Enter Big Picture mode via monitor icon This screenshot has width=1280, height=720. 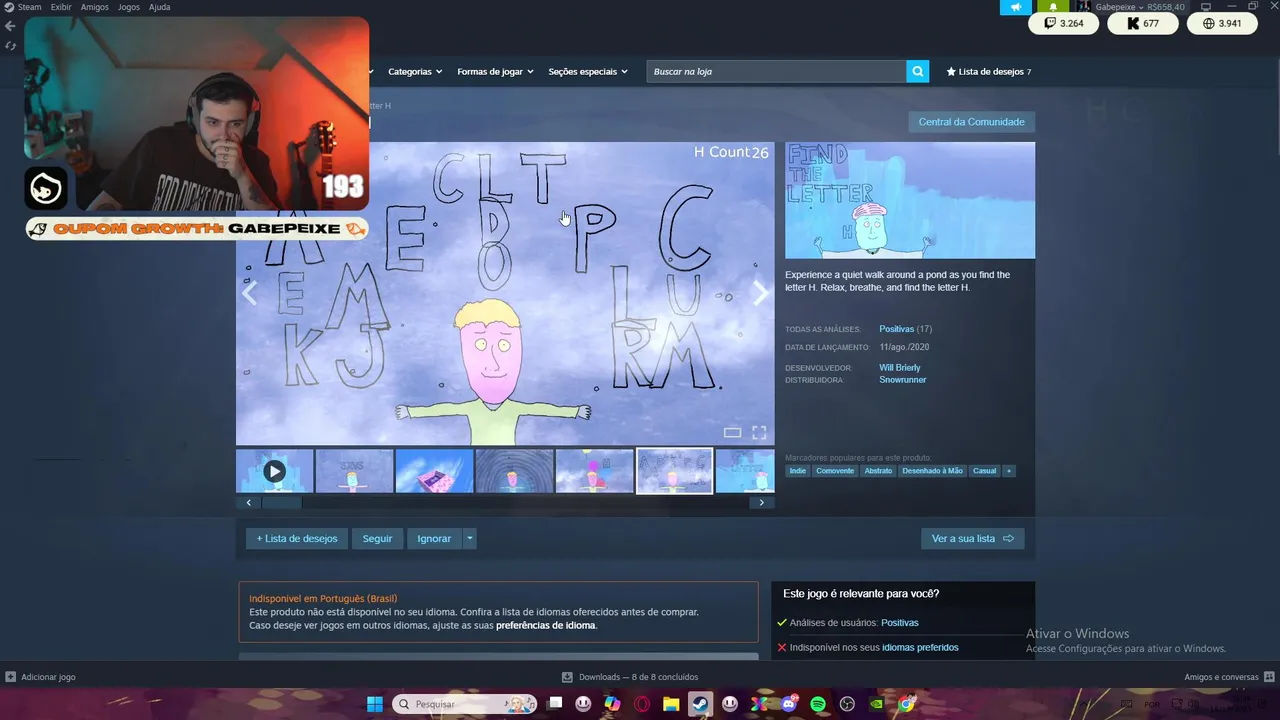click(1206, 7)
